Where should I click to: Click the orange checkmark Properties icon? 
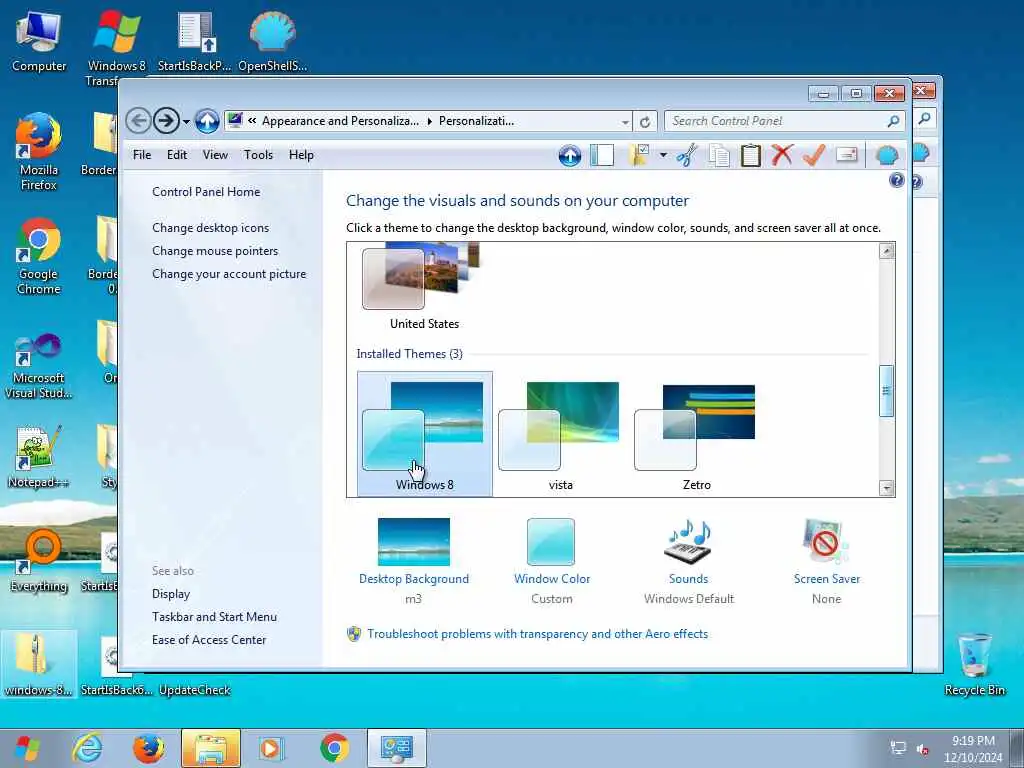[x=813, y=155]
